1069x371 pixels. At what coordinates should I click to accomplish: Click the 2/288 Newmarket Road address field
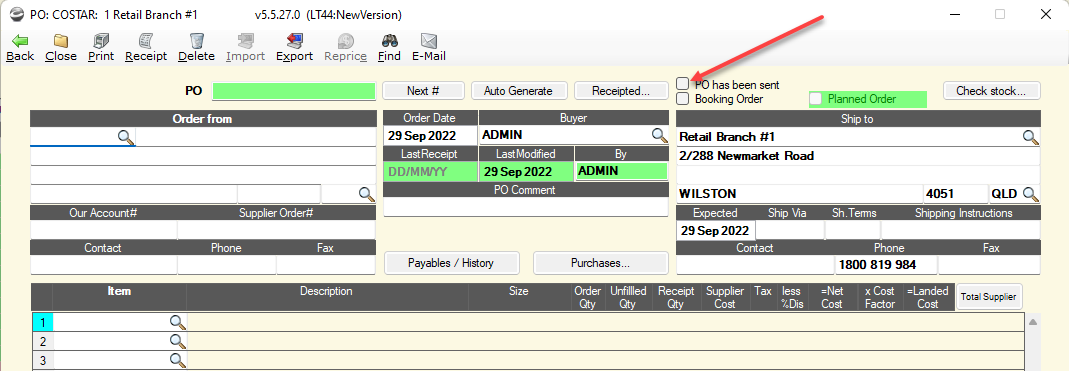tap(858, 156)
